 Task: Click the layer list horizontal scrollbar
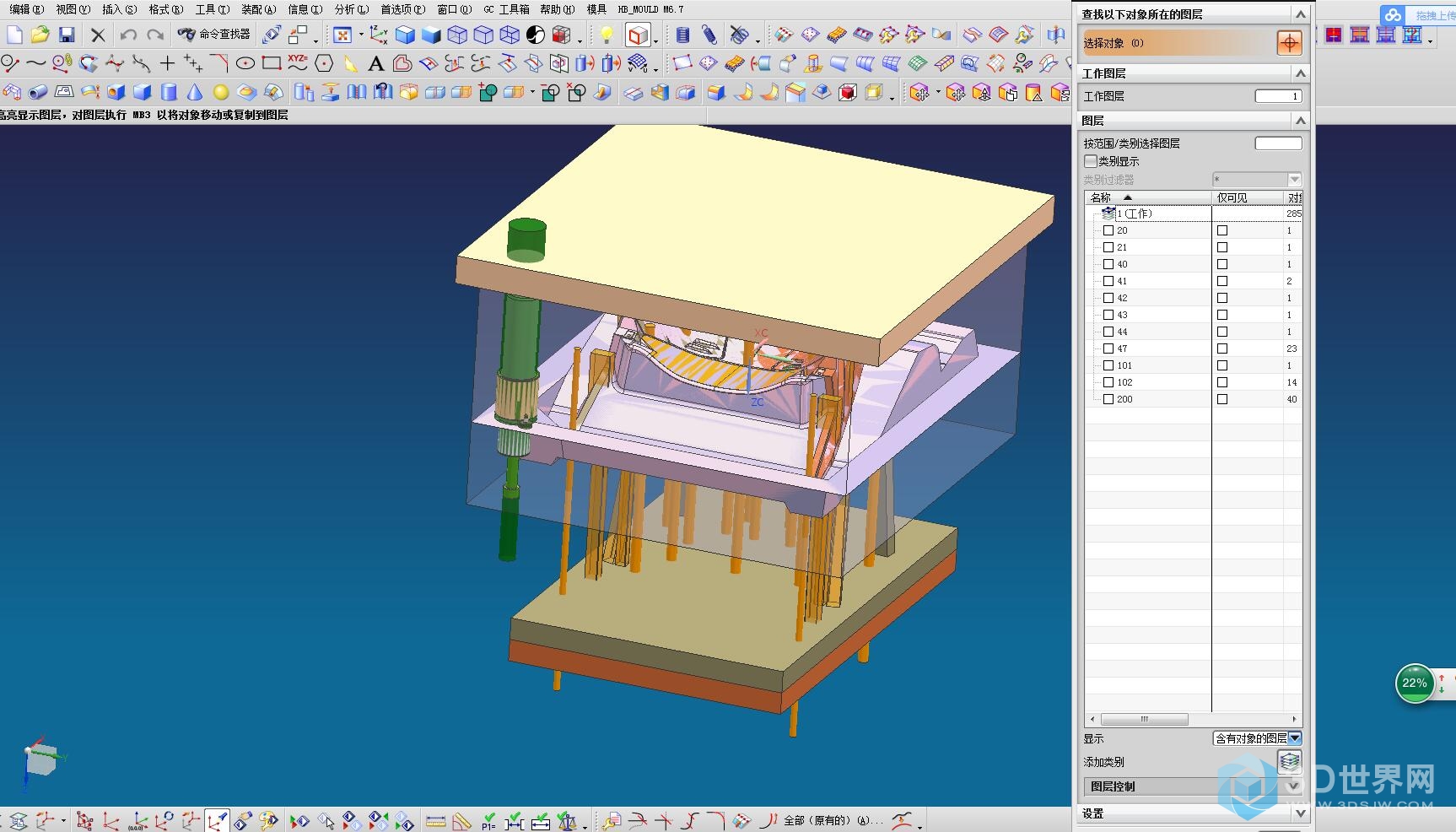(1144, 719)
